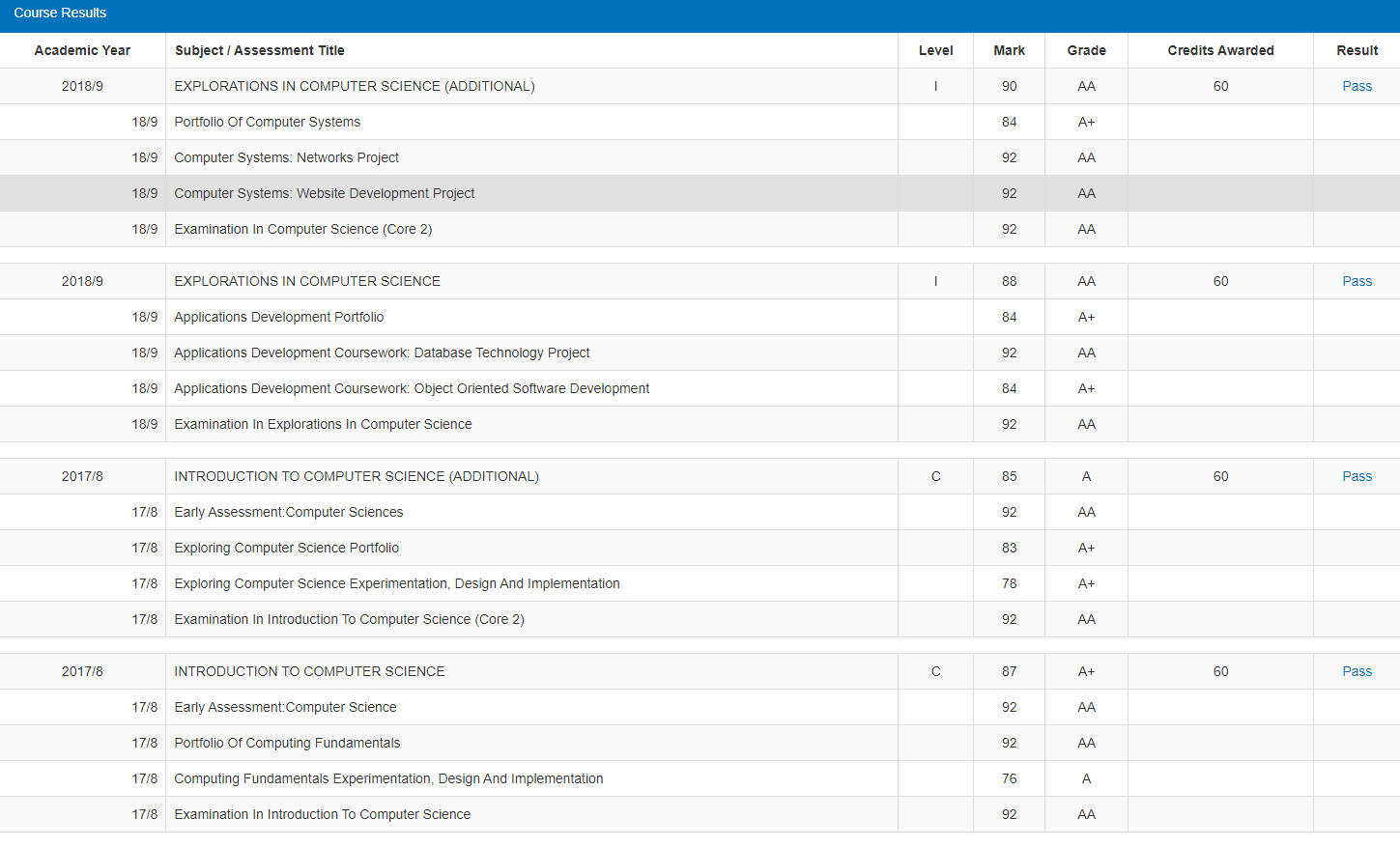The image size is (1400, 847).
Task: Click academic year 2018/9 of Explorations (Additional)
Action: coord(82,86)
